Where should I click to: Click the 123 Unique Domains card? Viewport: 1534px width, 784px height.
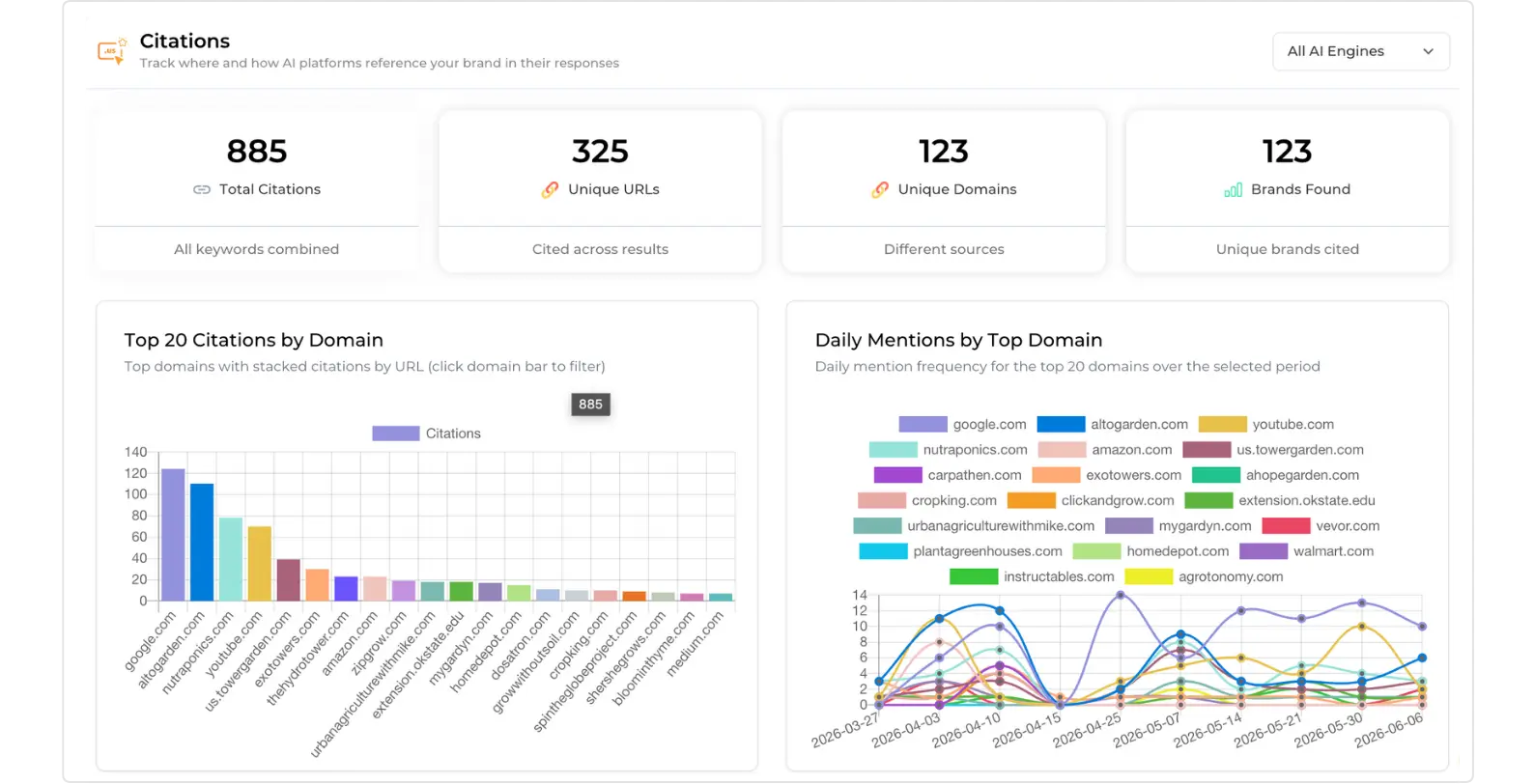pos(944,191)
